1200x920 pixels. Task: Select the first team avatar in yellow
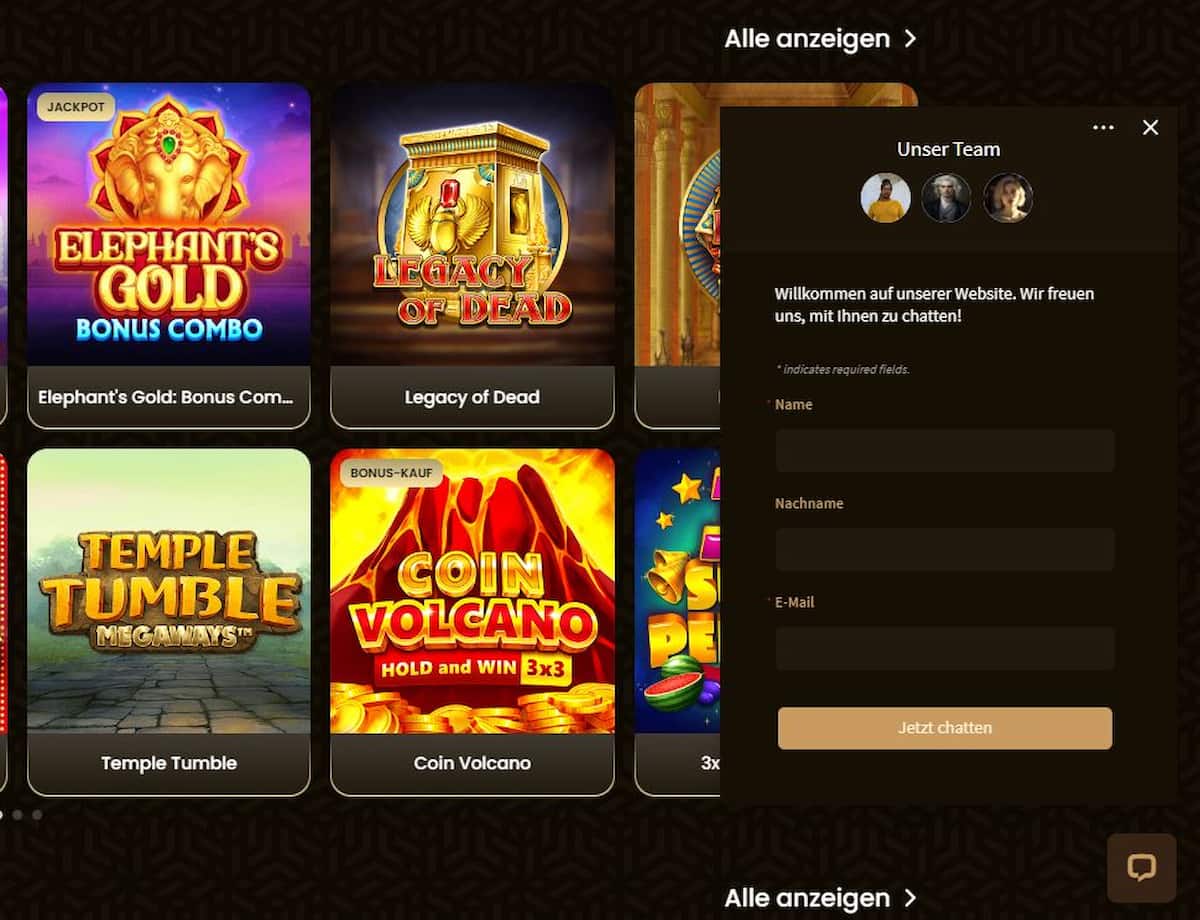click(886, 198)
